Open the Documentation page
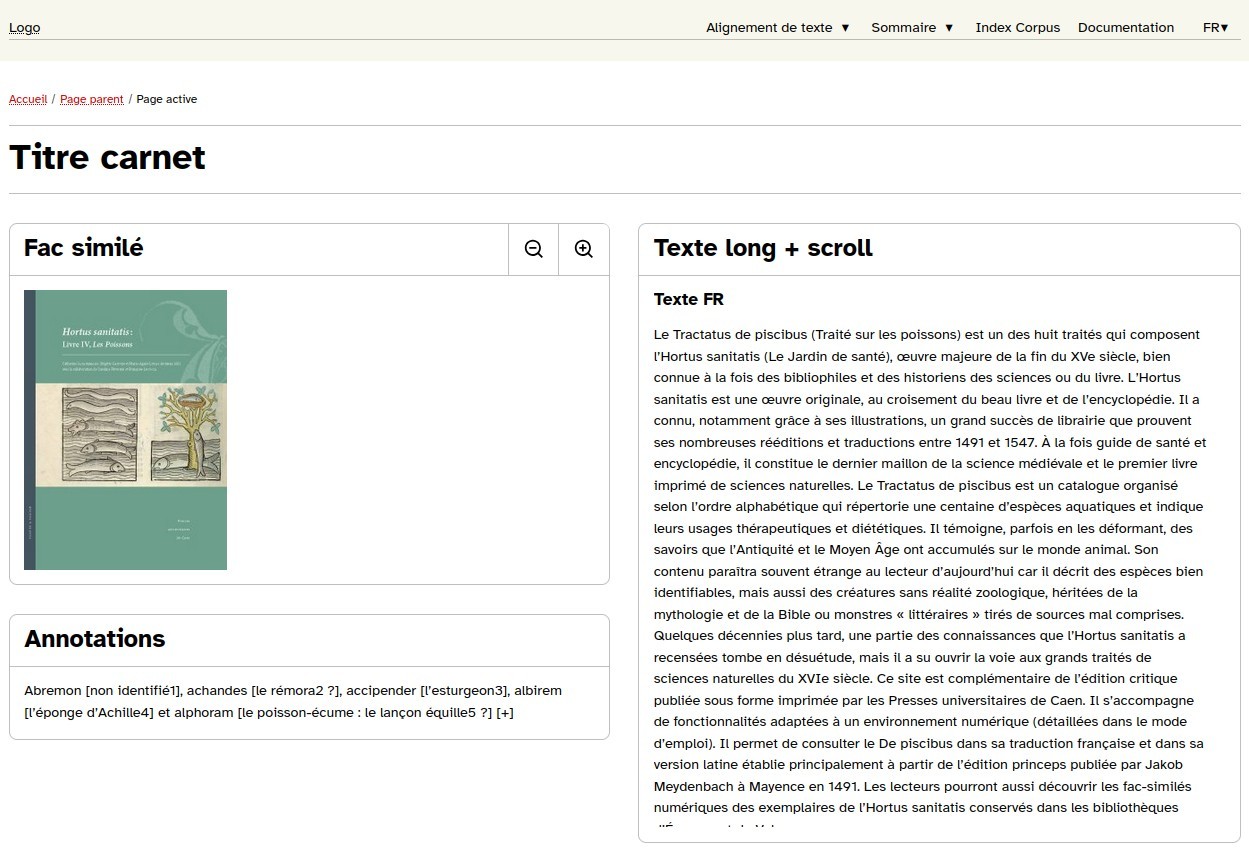1249x851 pixels. click(1126, 27)
